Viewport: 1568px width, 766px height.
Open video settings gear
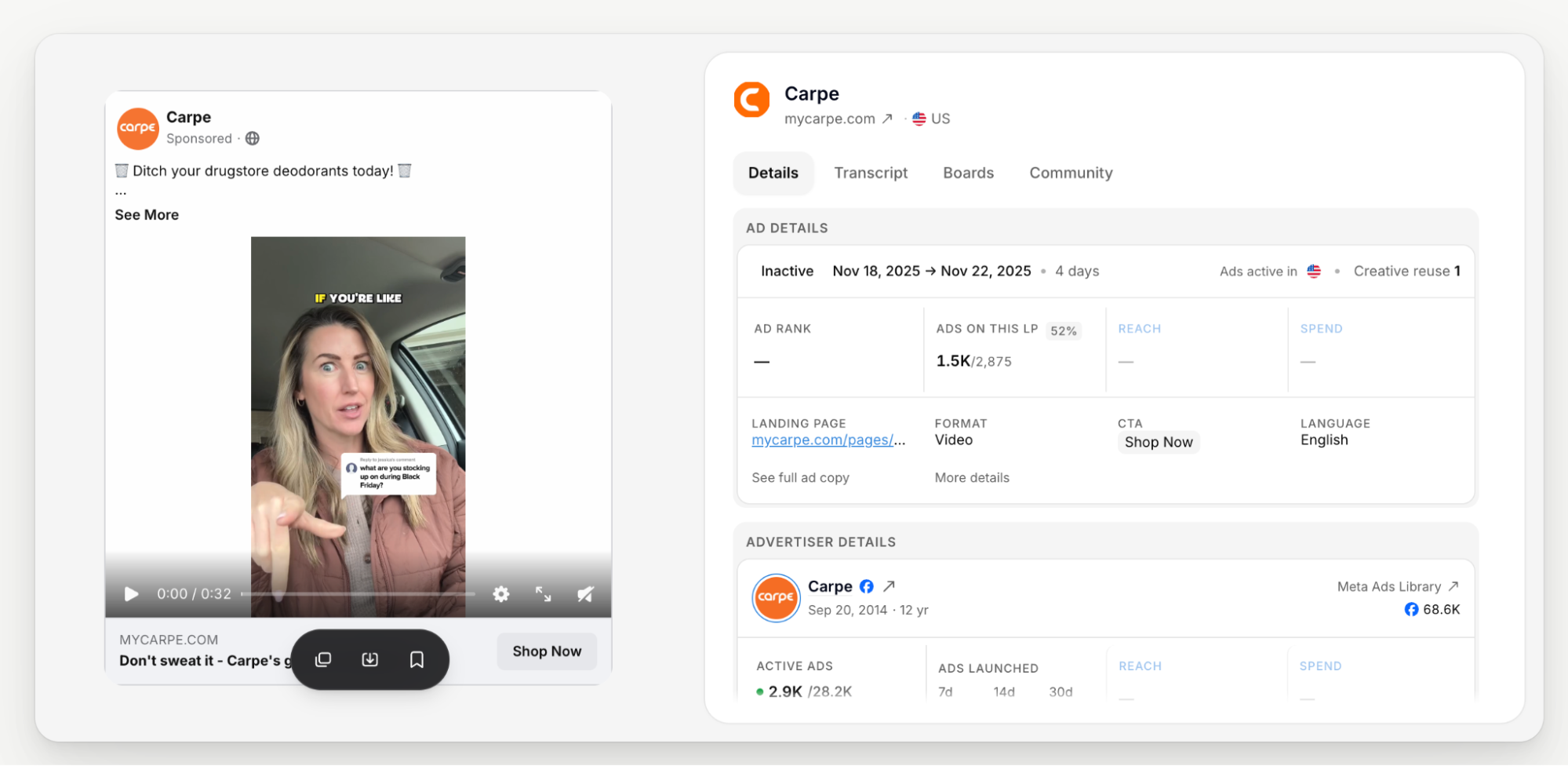pyautogui.click(x=501, y=594)
